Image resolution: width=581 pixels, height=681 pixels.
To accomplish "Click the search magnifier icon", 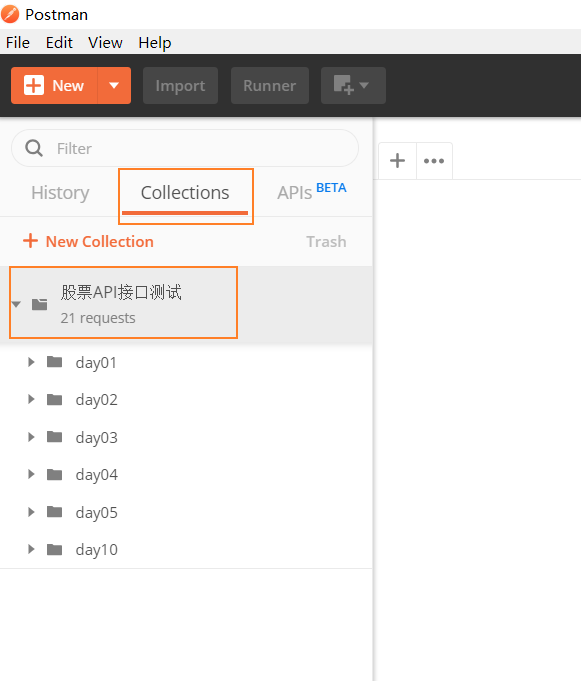I will coord(34,148).
